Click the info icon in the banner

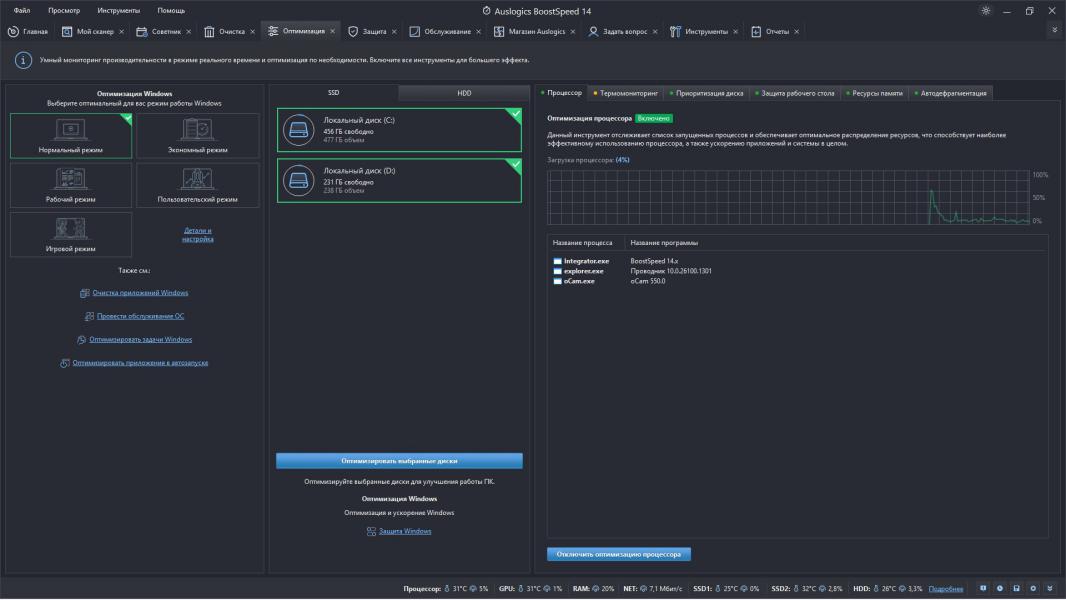[22, 61]
